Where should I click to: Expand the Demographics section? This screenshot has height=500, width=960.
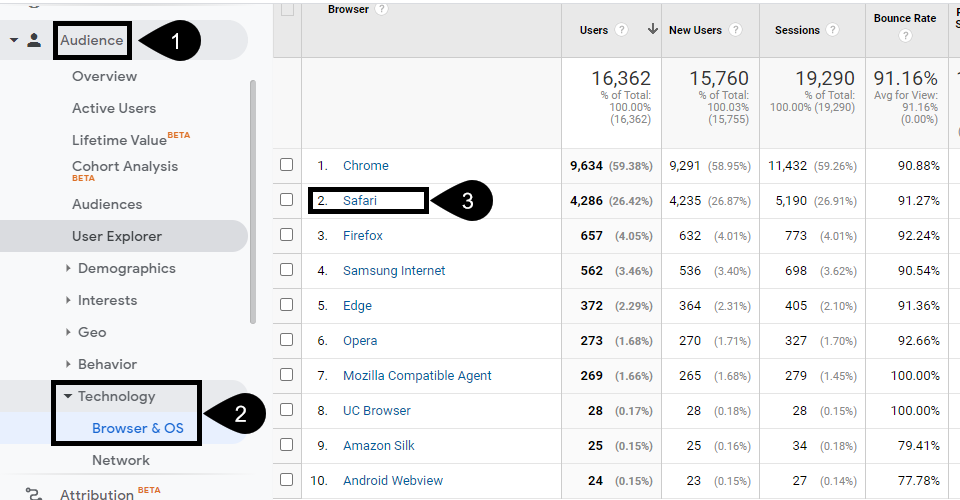pos(68,268)
